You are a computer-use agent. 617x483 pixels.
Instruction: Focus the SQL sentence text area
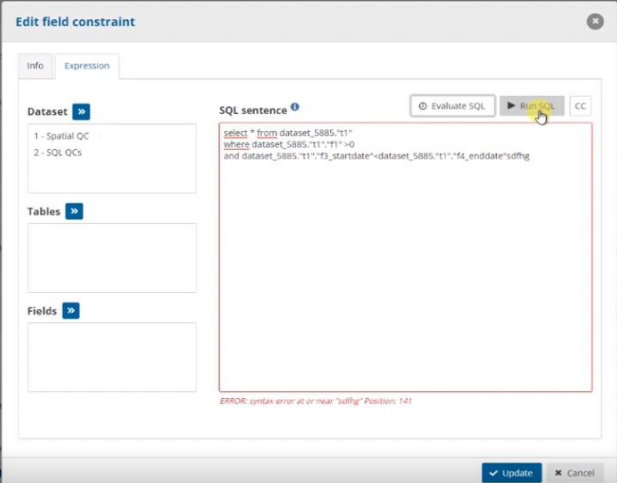[405, 280]
